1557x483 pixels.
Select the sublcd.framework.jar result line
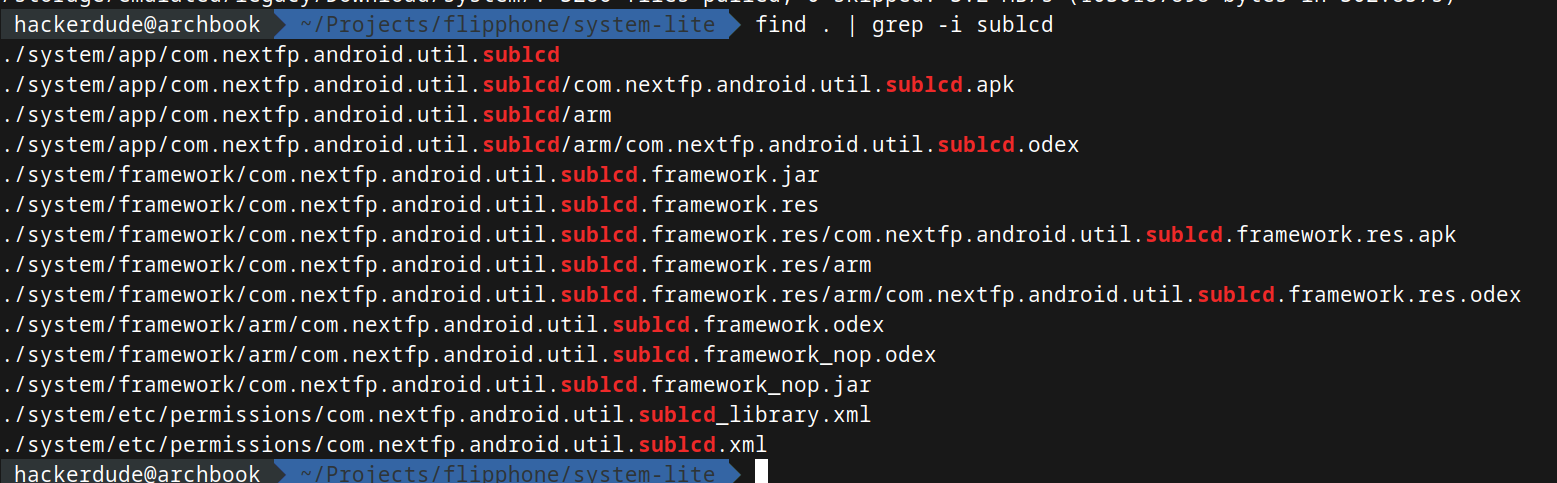410,175
